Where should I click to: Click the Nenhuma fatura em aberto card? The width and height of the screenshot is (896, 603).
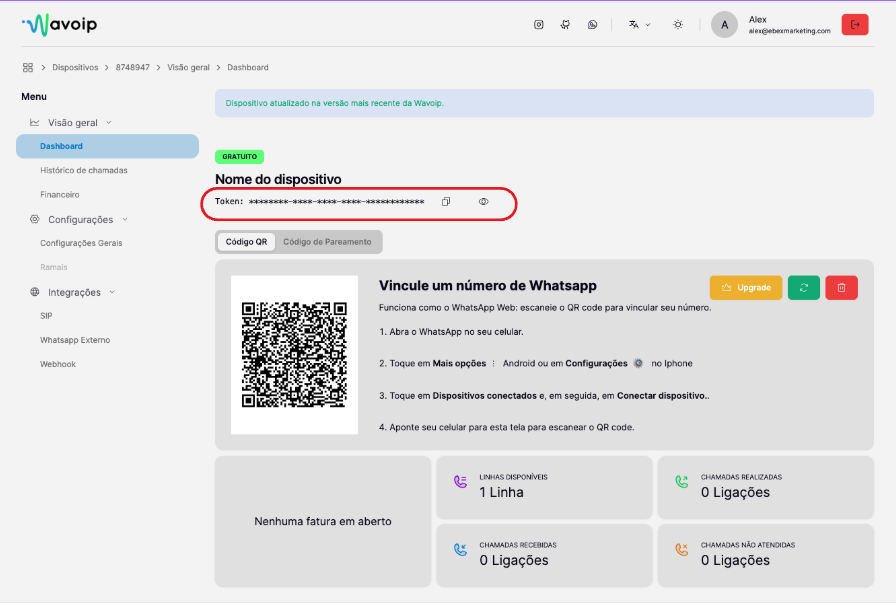pos(323,521)
